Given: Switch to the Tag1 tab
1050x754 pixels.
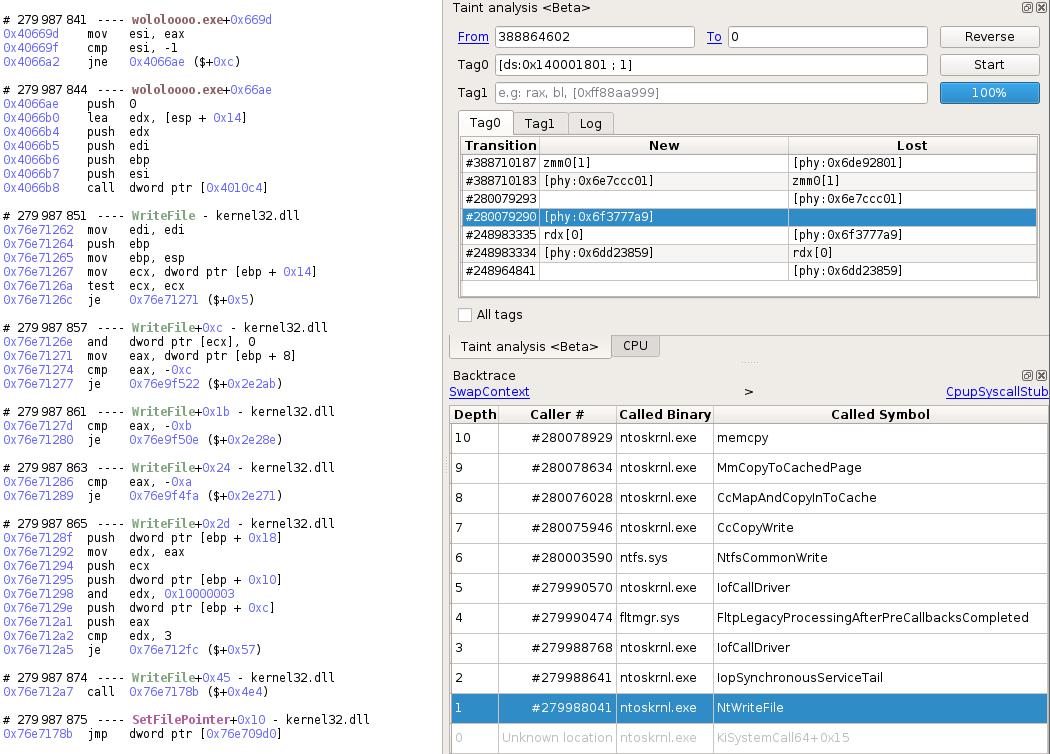Looking at the screenshot, I should click(540, 123).
